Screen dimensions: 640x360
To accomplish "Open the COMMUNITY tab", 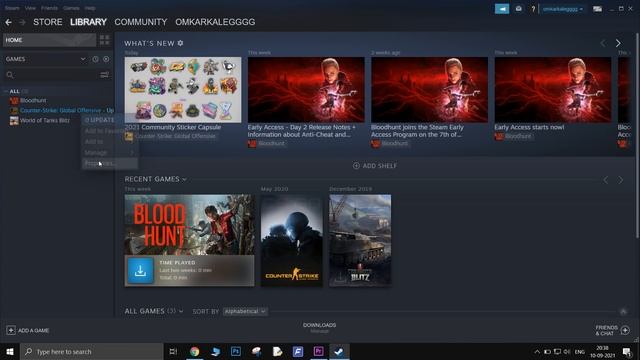I will click(x=141, y=22).
